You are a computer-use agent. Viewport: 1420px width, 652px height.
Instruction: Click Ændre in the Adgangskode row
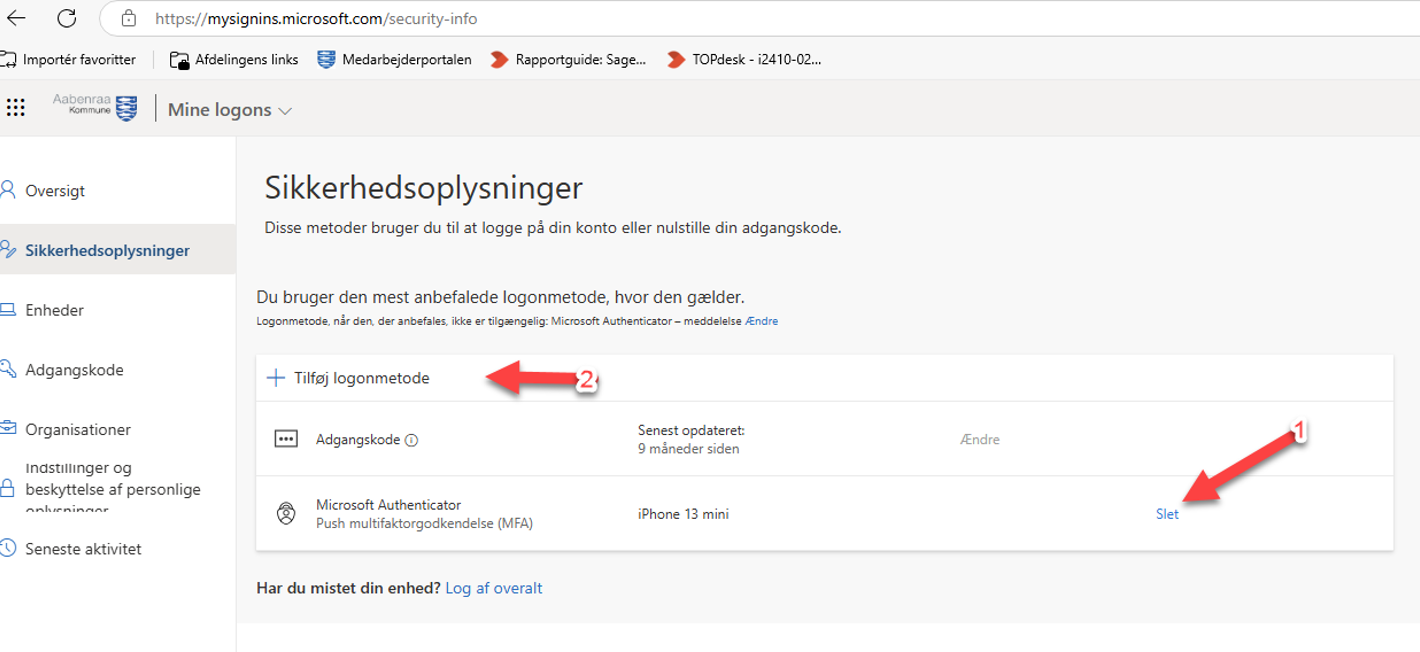click(x=980, y=440)
